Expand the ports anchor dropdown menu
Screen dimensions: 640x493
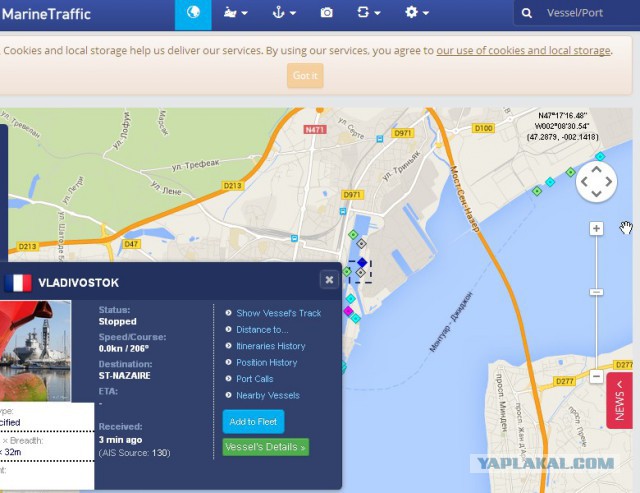point(284,13)
